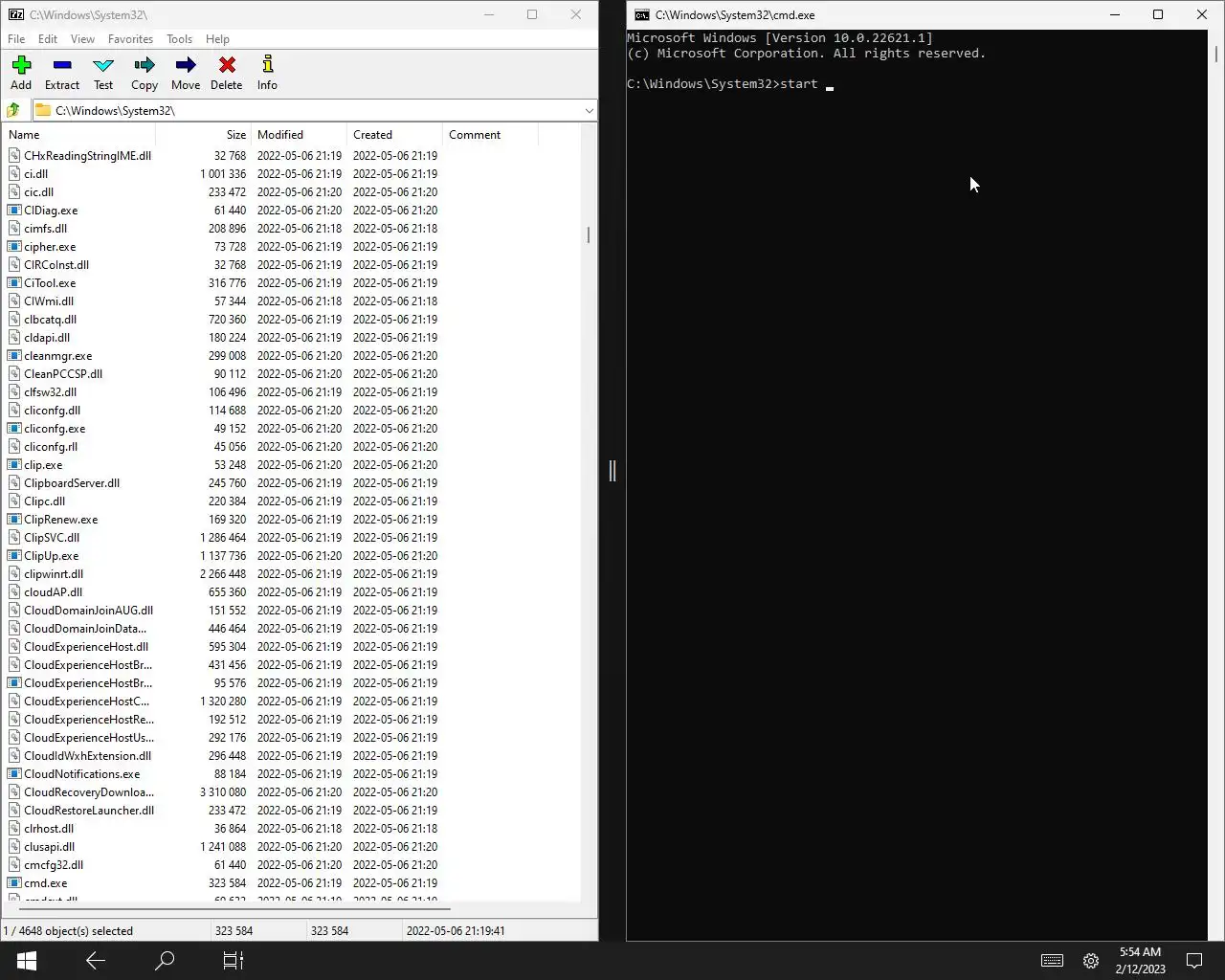The width and height of the screenshot is (1225, 980).
Task: Select the ci.dll file icon
Action: click(14, 174)
